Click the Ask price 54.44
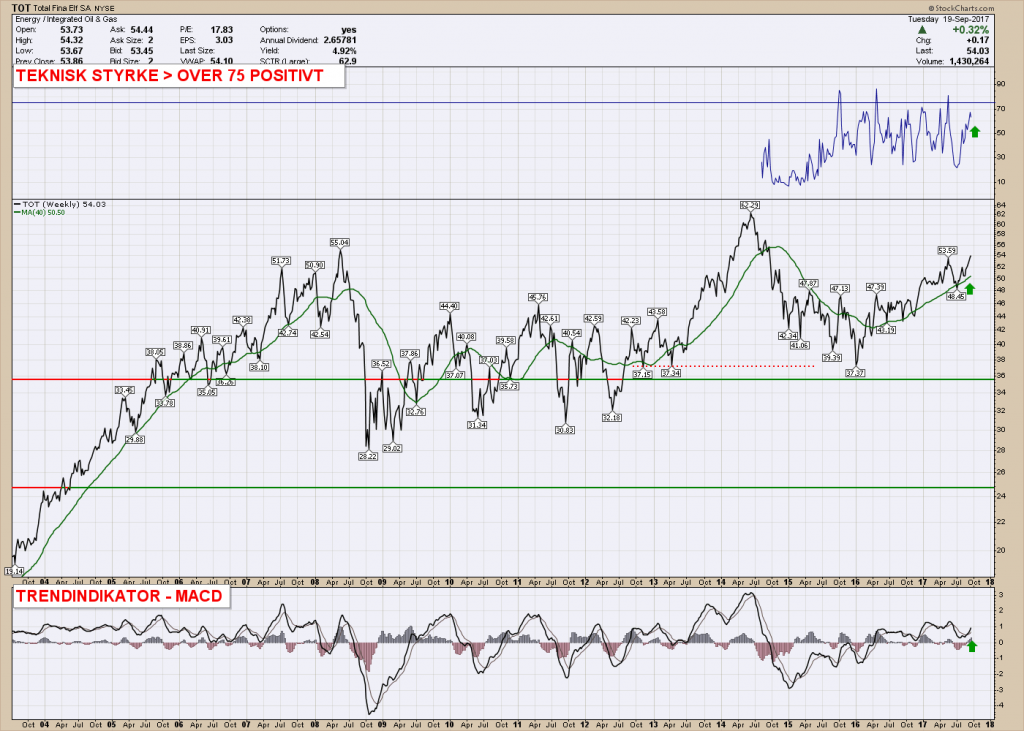This screenshot has width=1024, height=731. coord(142,29)
